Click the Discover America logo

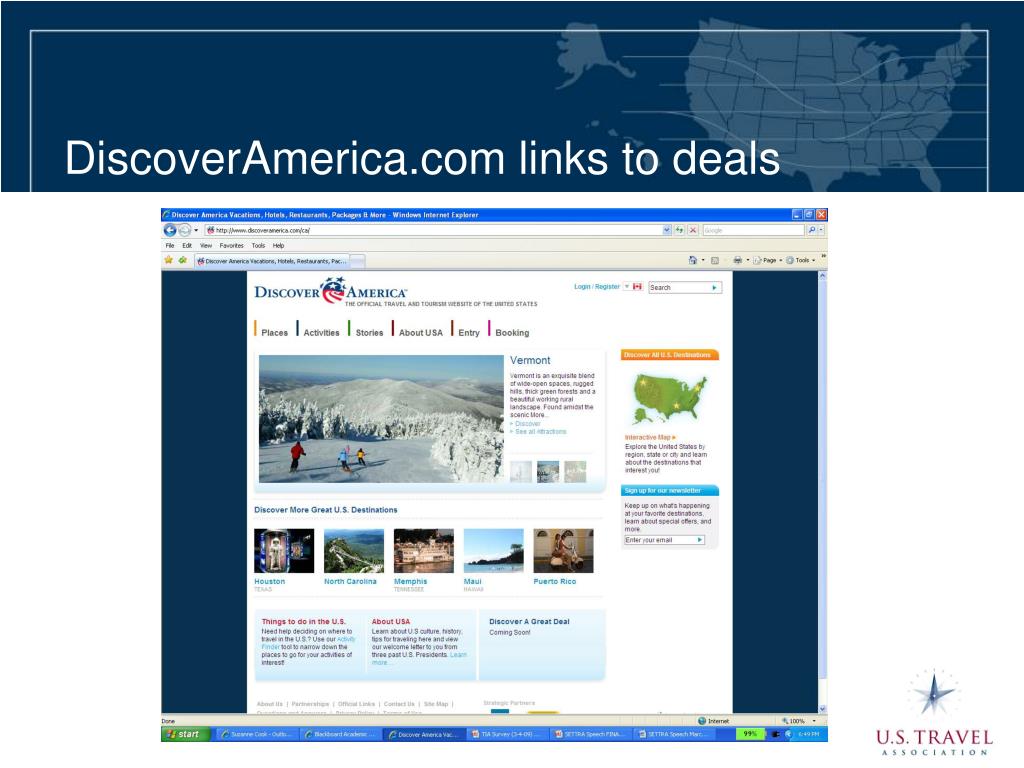tap(330, 291)
